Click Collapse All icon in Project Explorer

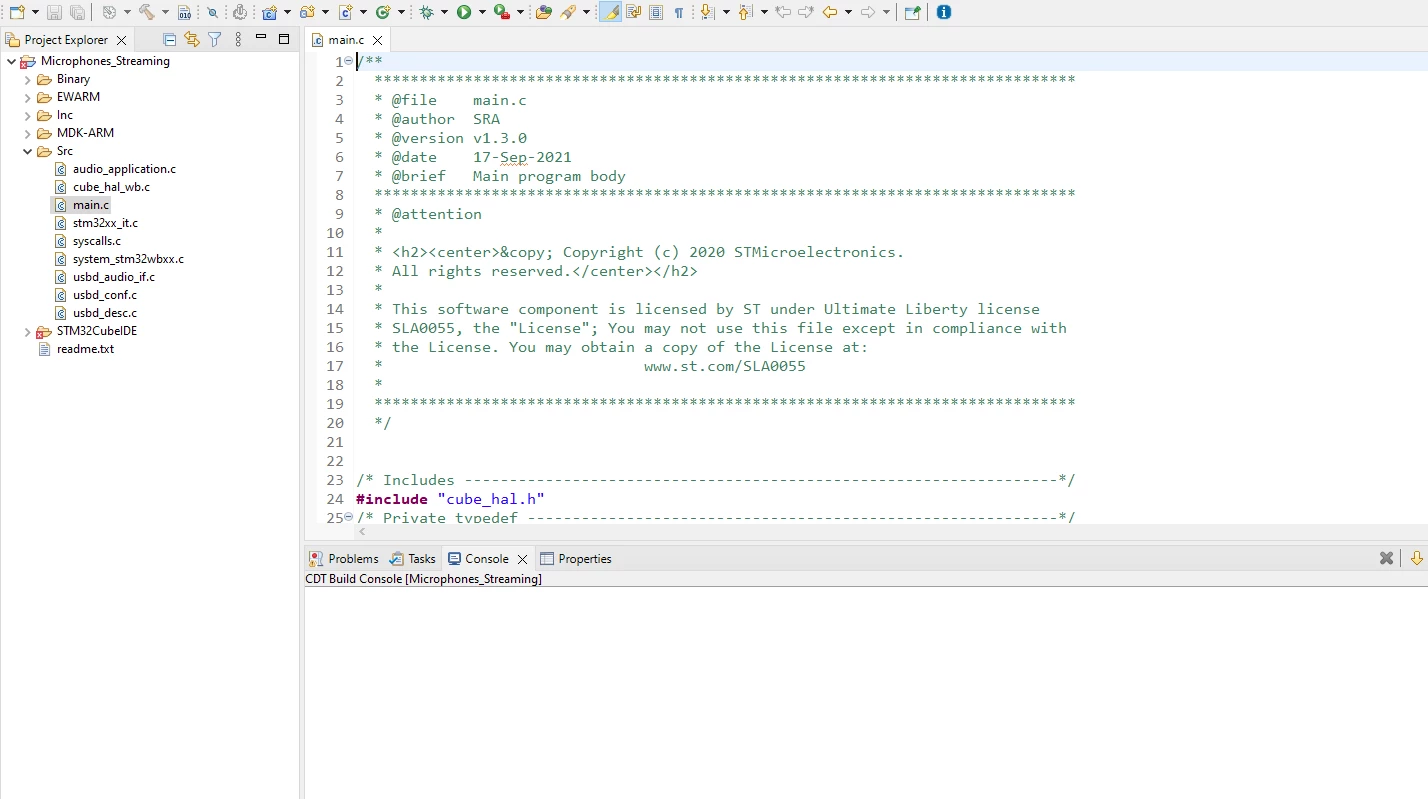pos(170,39)
